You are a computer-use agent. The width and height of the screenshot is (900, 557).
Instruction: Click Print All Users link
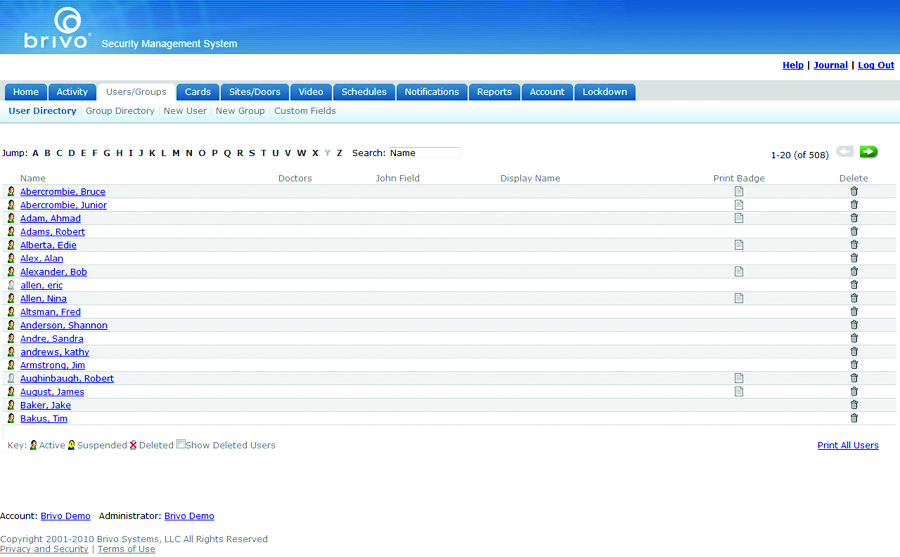(848, 445)
